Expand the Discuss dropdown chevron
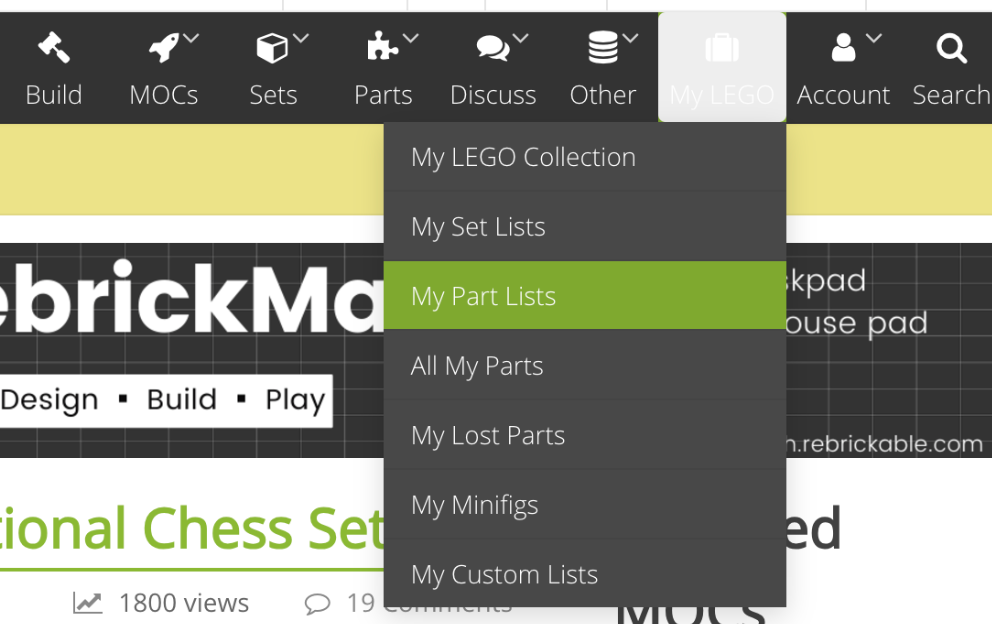992x624 pixels. 520,39
